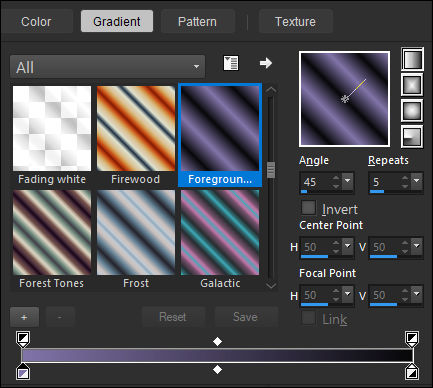Image resolution: width=433 pixels, height=388 pixels.
Task: Open the Focal Point V dropdown
Action: coord(417,294)
